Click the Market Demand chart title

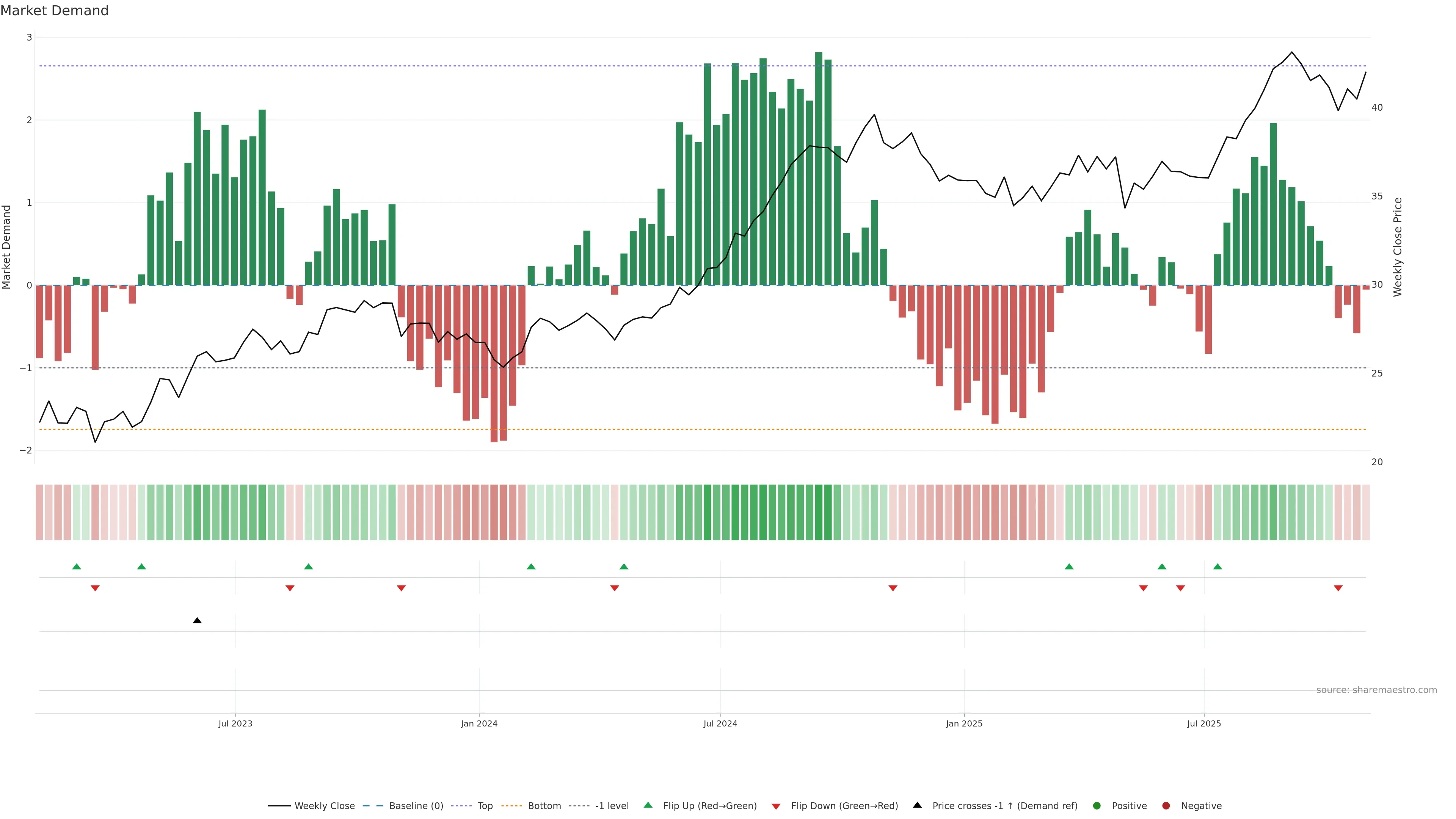tap(54, 11)
